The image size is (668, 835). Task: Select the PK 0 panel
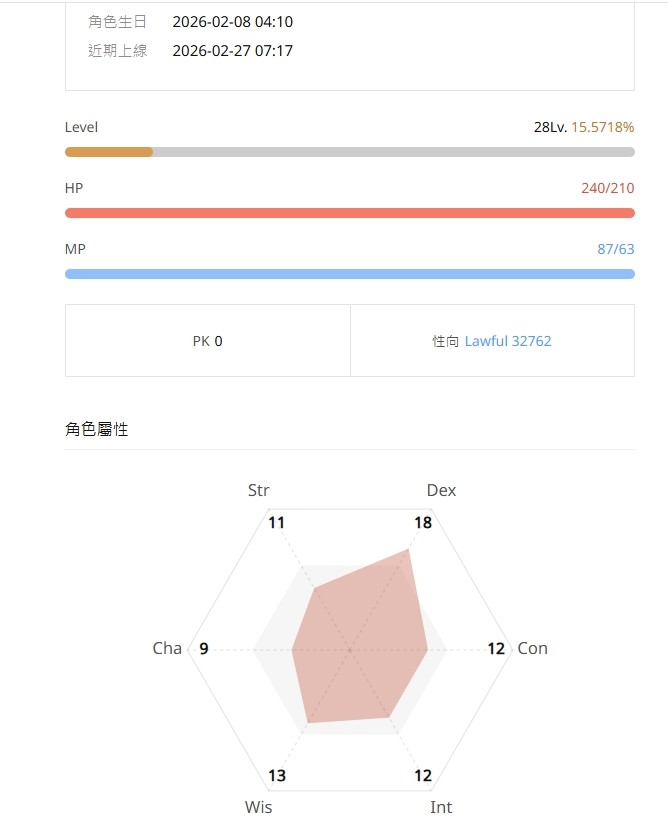(207, 341)
